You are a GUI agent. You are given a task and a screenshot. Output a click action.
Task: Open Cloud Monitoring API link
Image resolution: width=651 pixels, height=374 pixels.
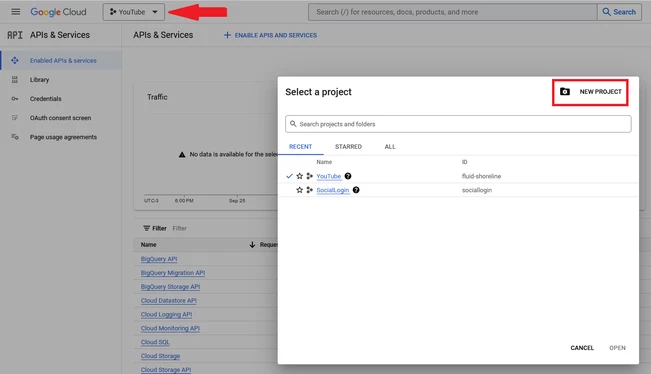[x=170, y=328]
